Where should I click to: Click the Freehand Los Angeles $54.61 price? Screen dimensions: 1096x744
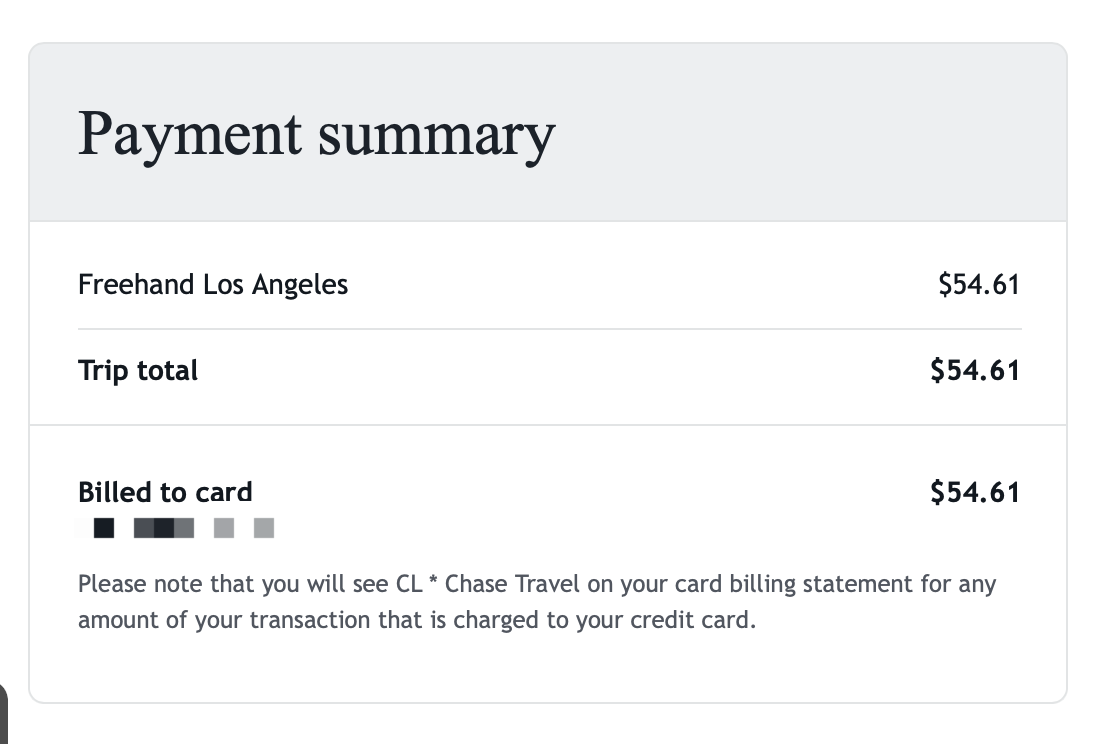click(978, 285)
